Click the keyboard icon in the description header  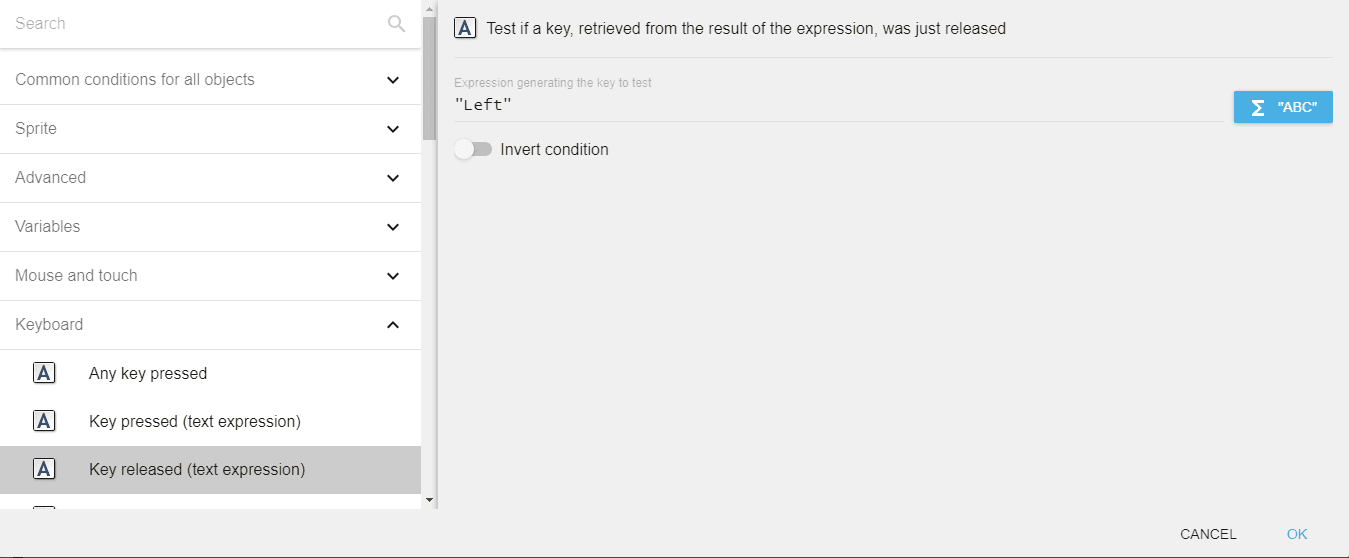pos(465,28)
